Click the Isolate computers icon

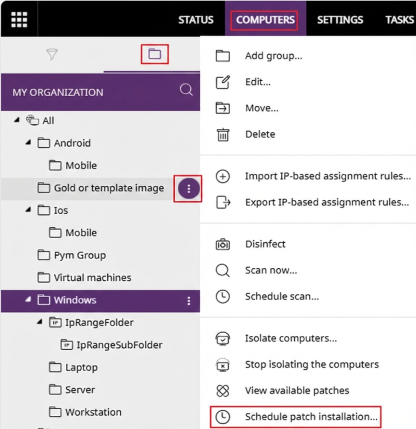[223, 338]
